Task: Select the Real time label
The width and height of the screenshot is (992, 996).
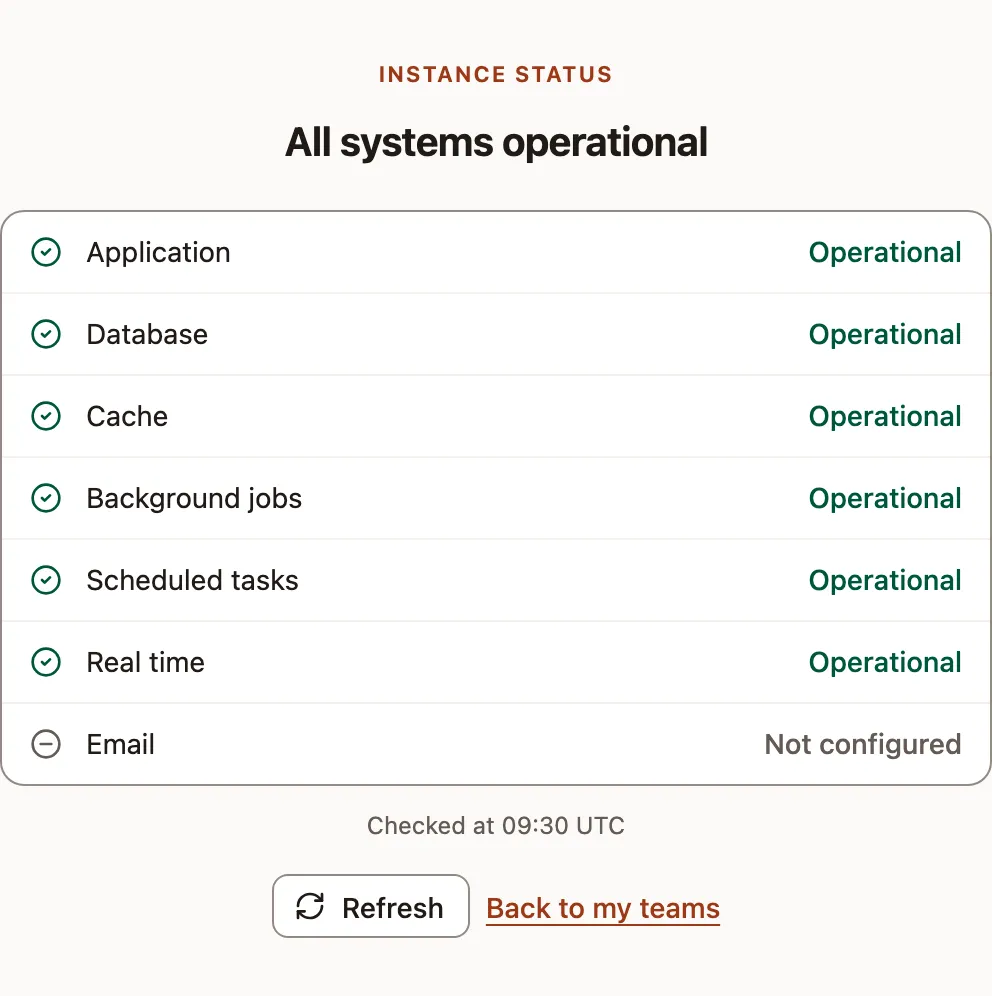Action: point(145,662)
